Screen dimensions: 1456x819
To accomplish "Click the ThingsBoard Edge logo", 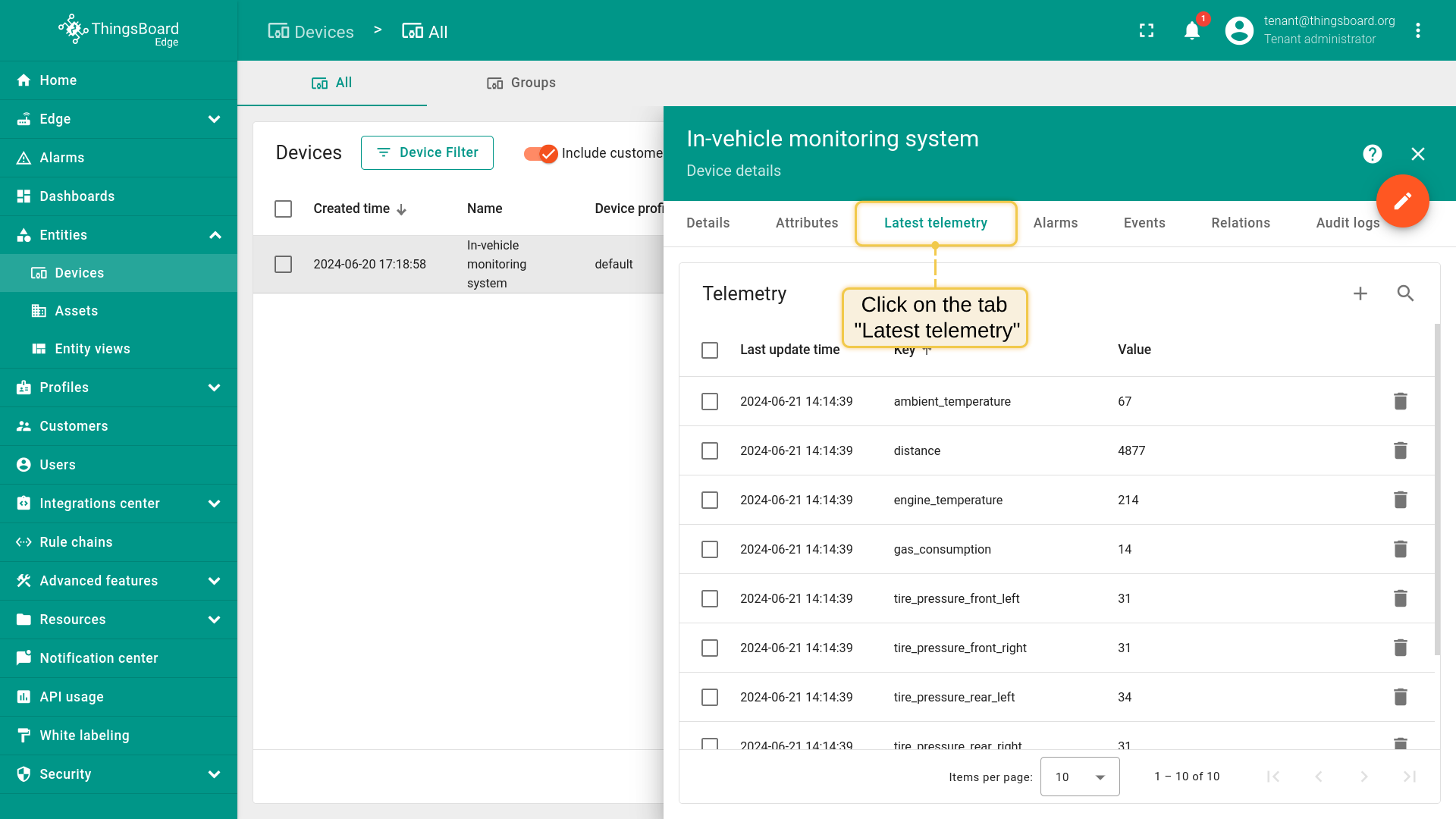I will [x=118, y=30].
